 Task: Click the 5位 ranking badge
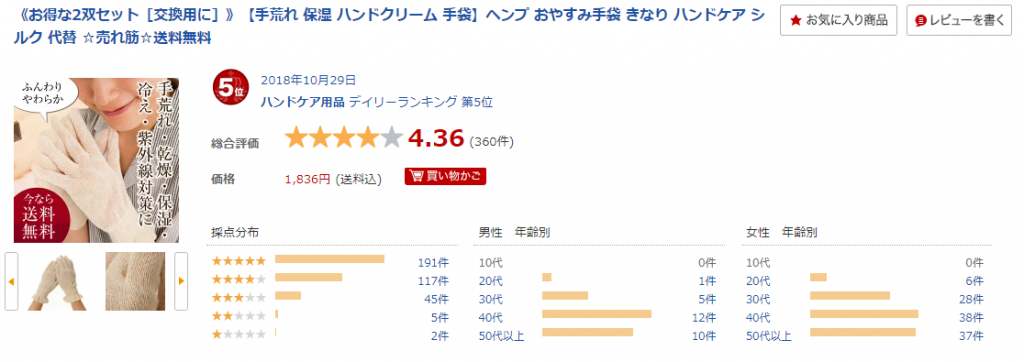tap(229, 88)
